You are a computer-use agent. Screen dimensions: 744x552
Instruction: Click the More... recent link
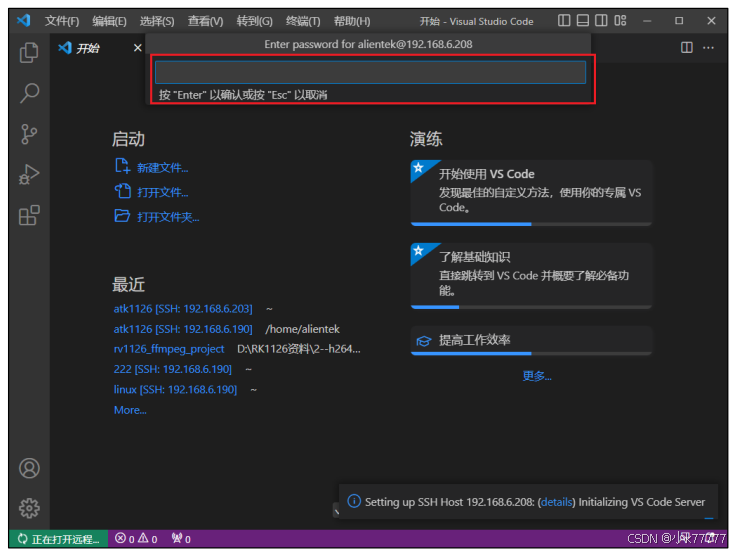pyautogui.click(x=130, y=410)
